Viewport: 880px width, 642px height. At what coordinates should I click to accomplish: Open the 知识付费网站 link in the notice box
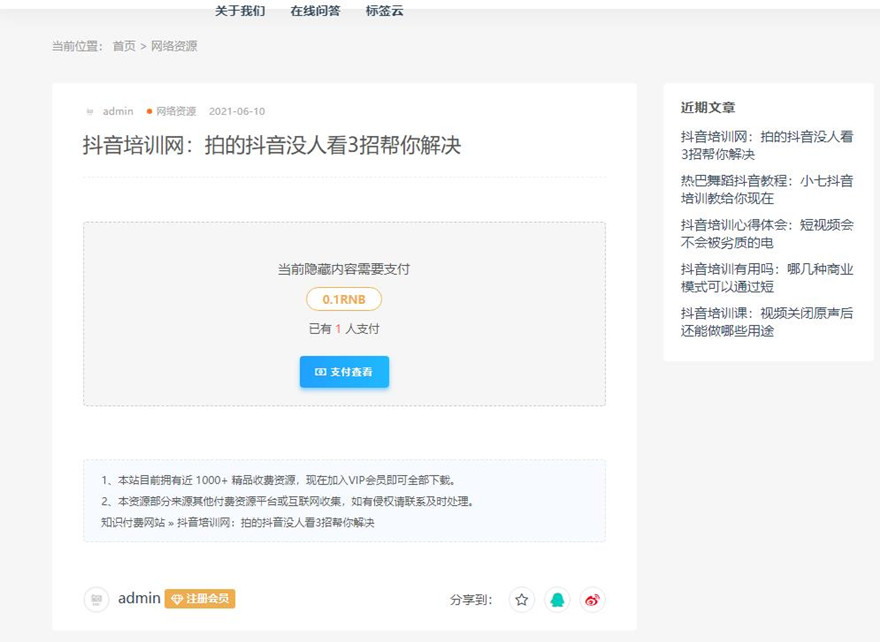(x=133, y=522)
